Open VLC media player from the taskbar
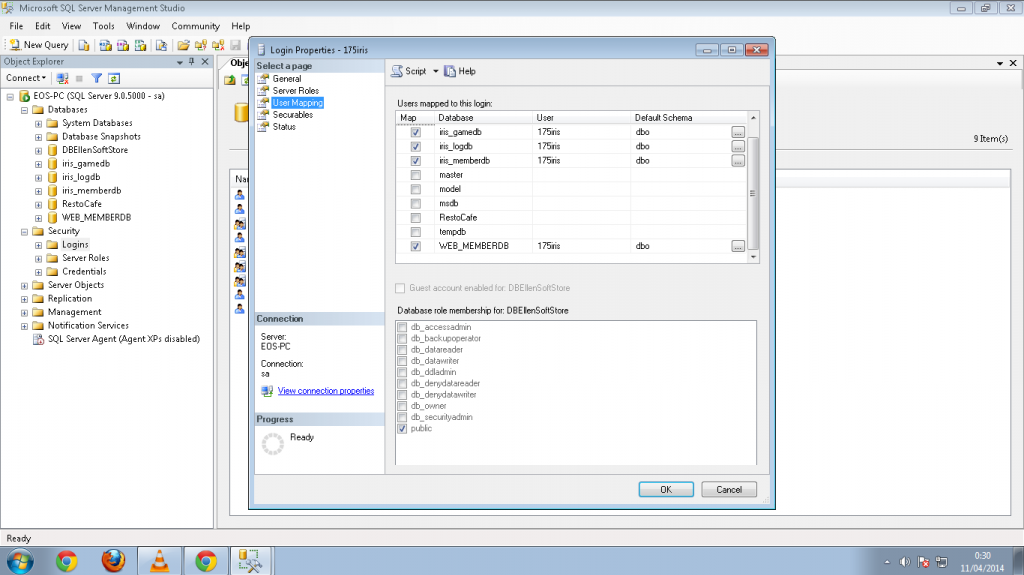 coord(159,561)
